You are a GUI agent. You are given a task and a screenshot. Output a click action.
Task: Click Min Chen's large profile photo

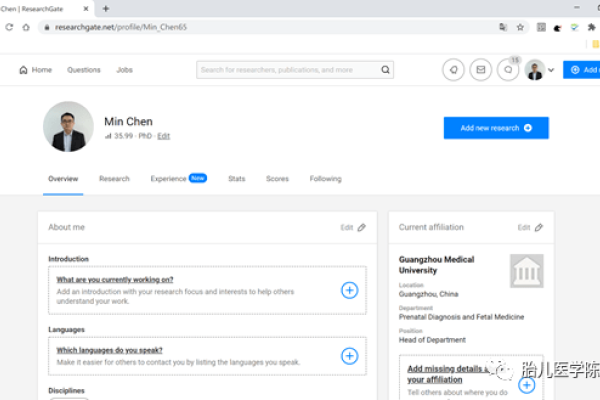coord(68,127)
